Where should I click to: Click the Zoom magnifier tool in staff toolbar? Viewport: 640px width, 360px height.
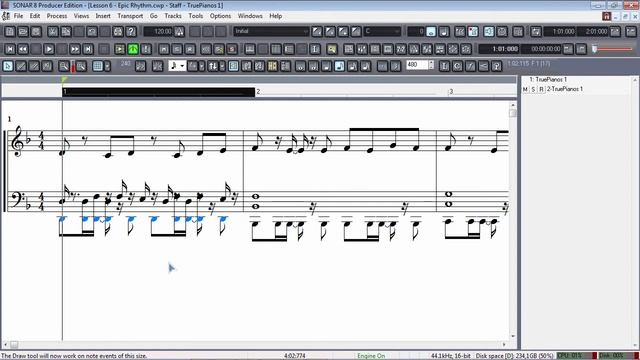(64, 66)
